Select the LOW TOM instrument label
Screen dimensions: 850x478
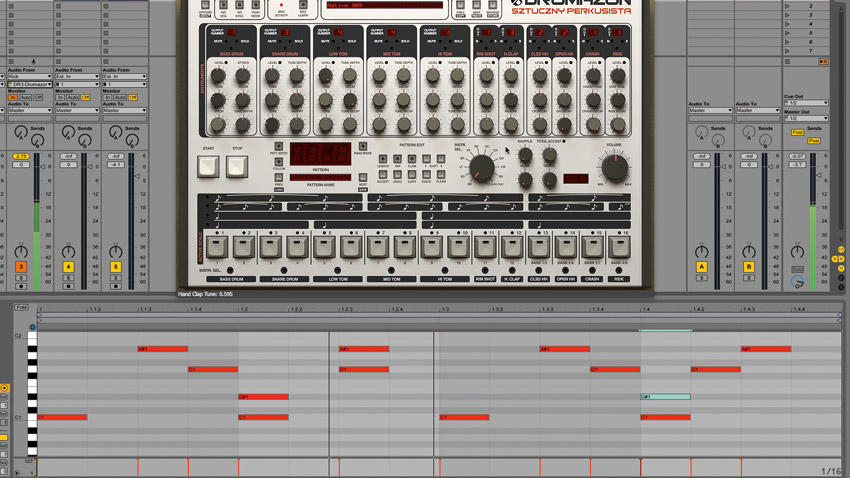[338, 279]
